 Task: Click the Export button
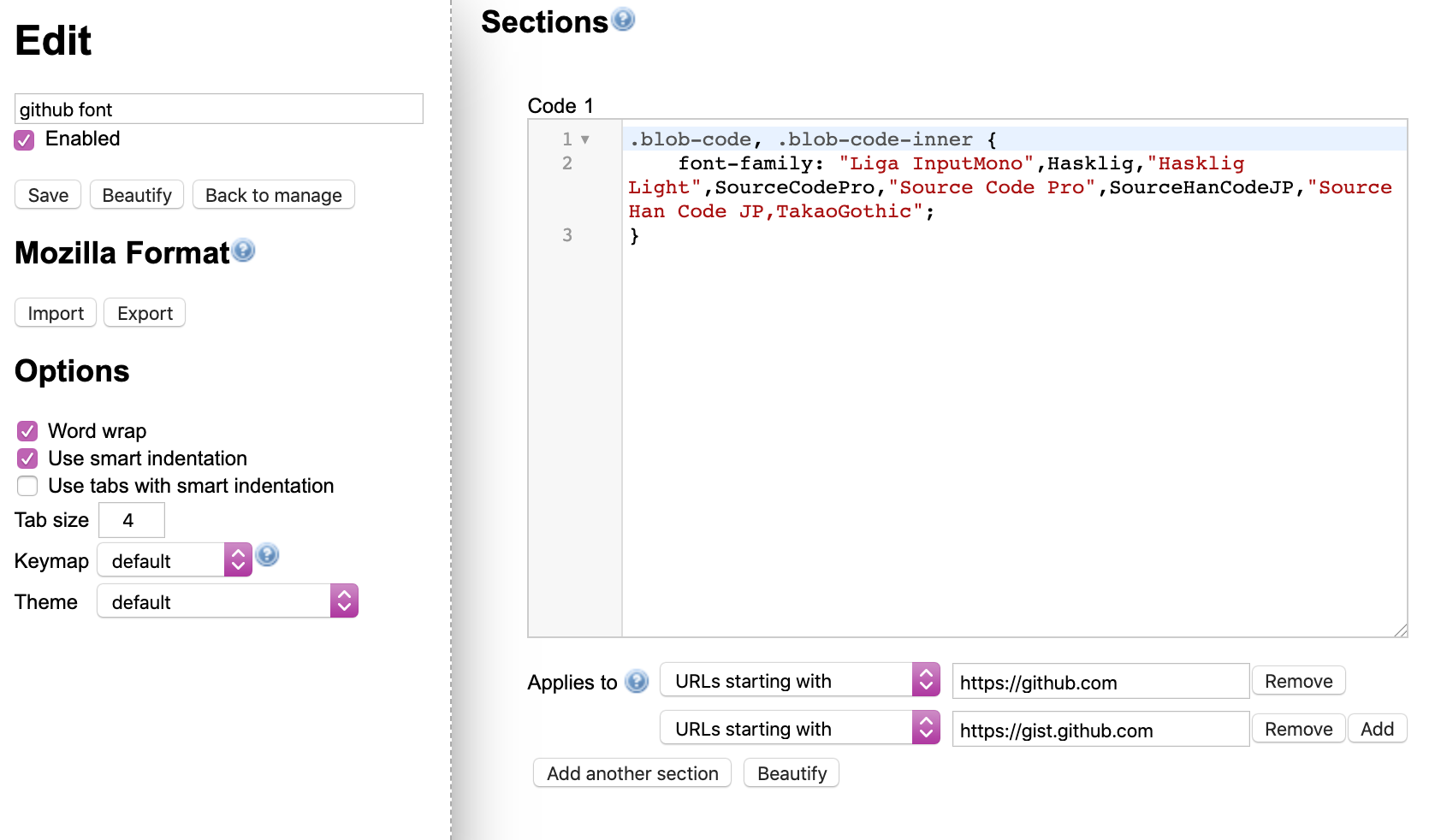(145, 313)
